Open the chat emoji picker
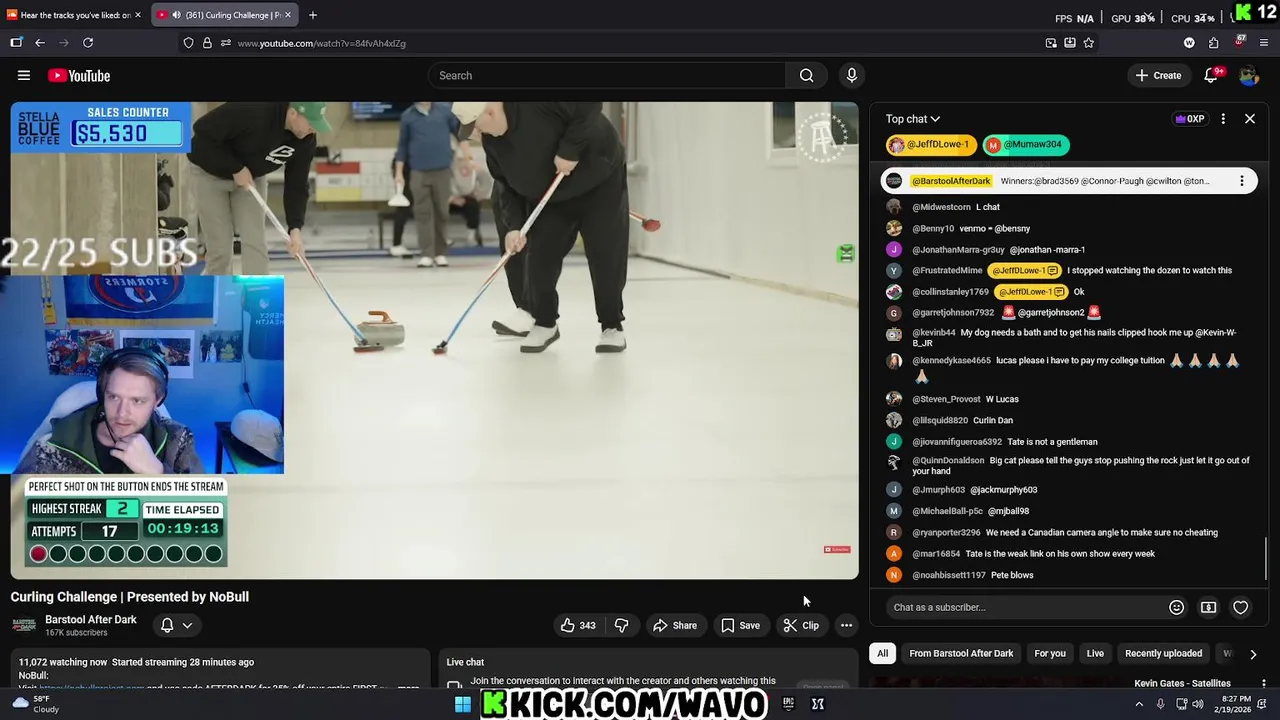Viewport: 1280px width, 720px height. pyautogui.click(x=1176, y=607)
